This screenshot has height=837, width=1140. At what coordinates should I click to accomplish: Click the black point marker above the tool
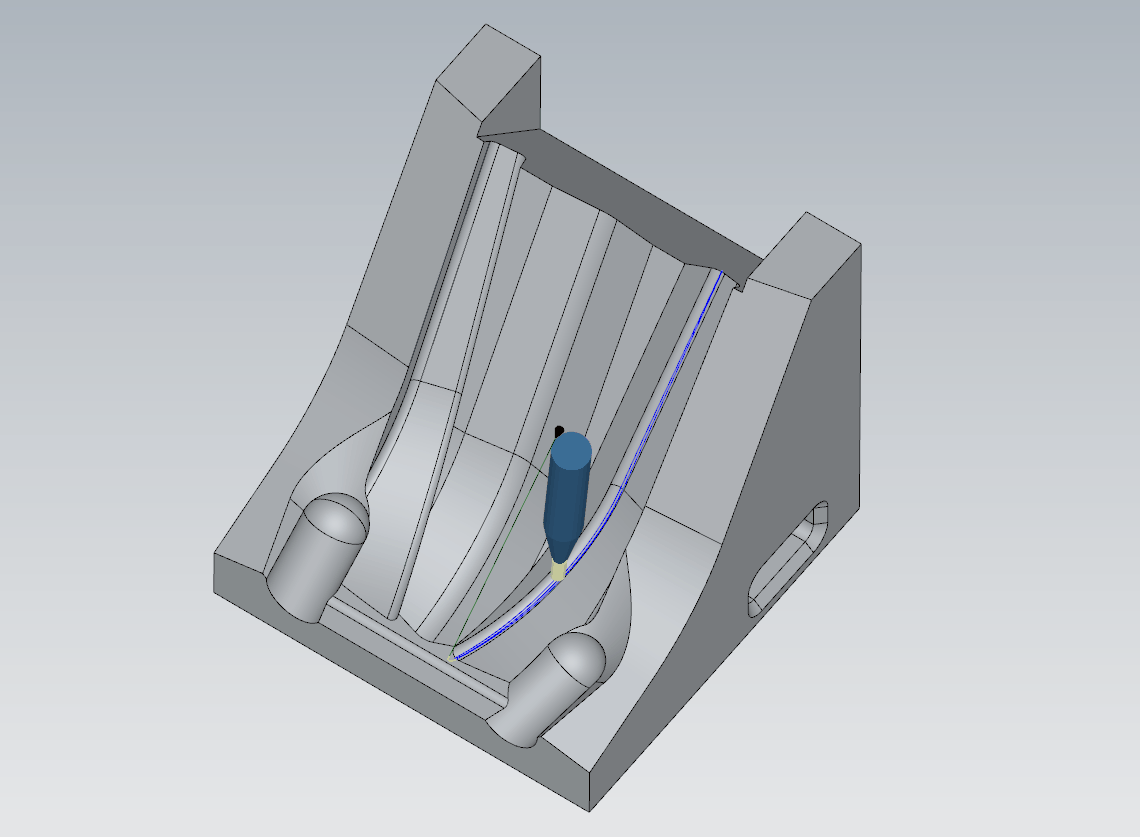(560, 429)
